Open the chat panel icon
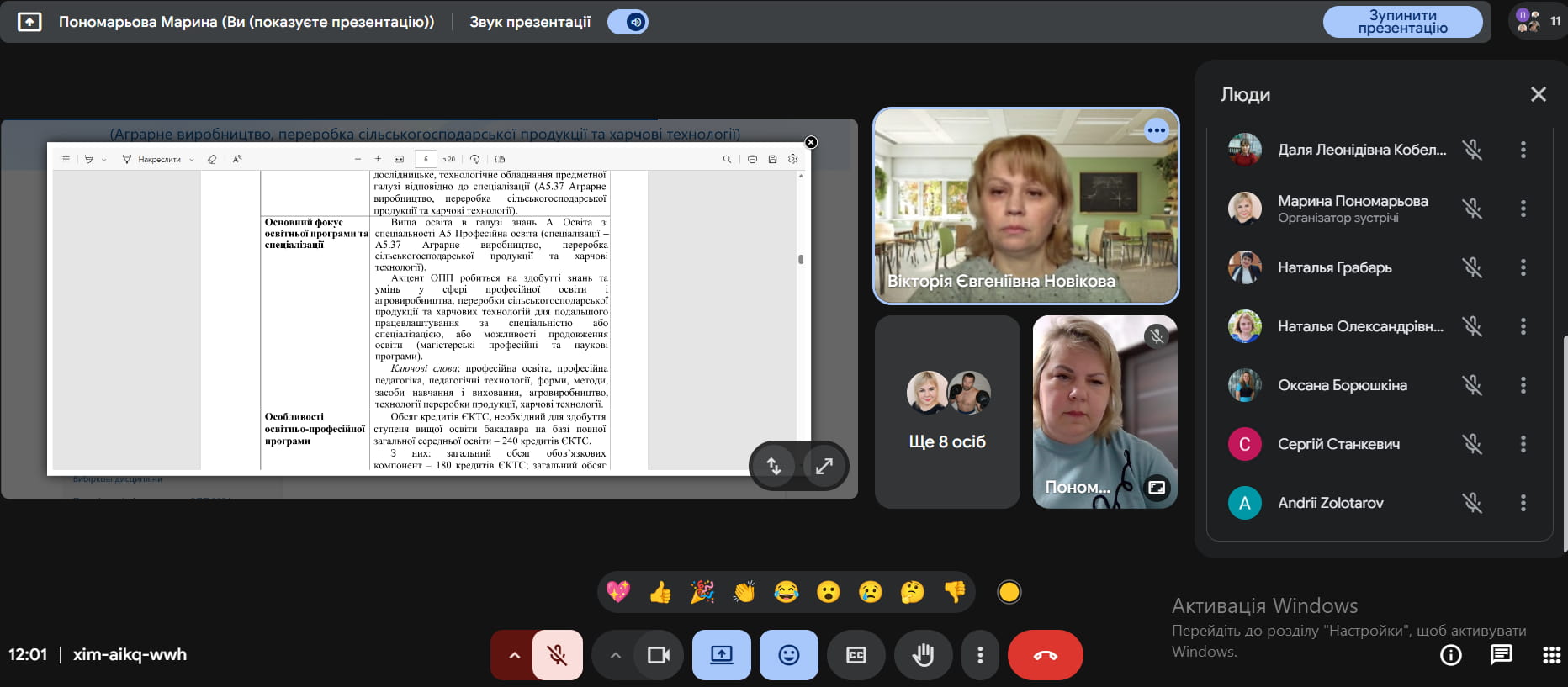1568x687 pixels. click(1501, 655)
